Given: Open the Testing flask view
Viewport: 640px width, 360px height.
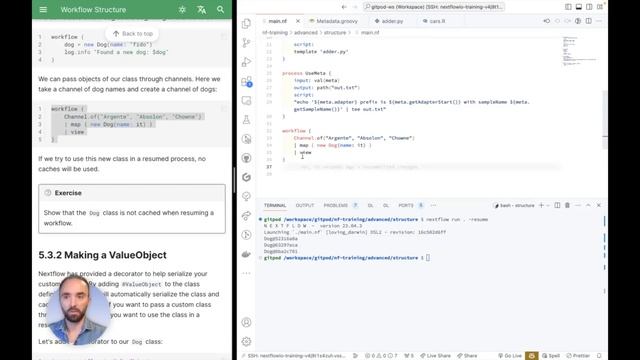Looking at the screenshot, I should (246, 120).
